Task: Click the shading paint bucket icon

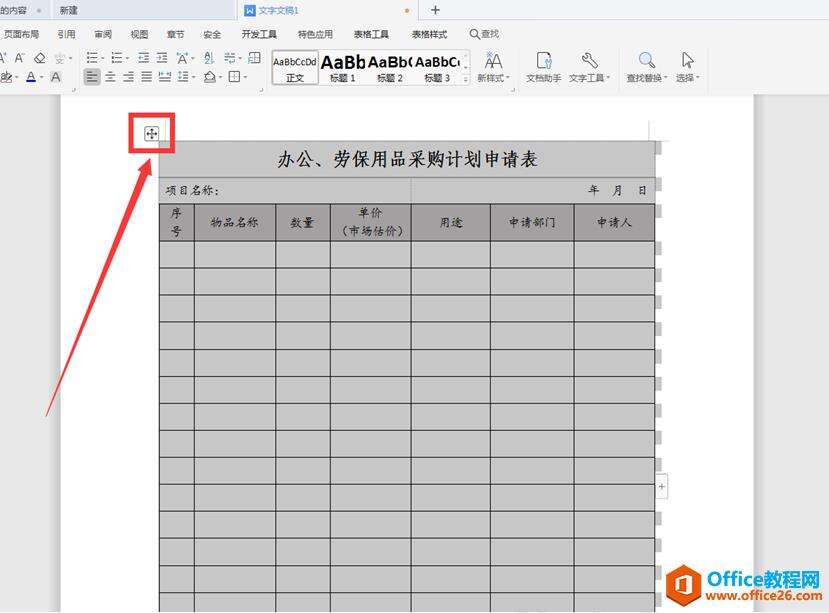Action: [x=209, y=77]
